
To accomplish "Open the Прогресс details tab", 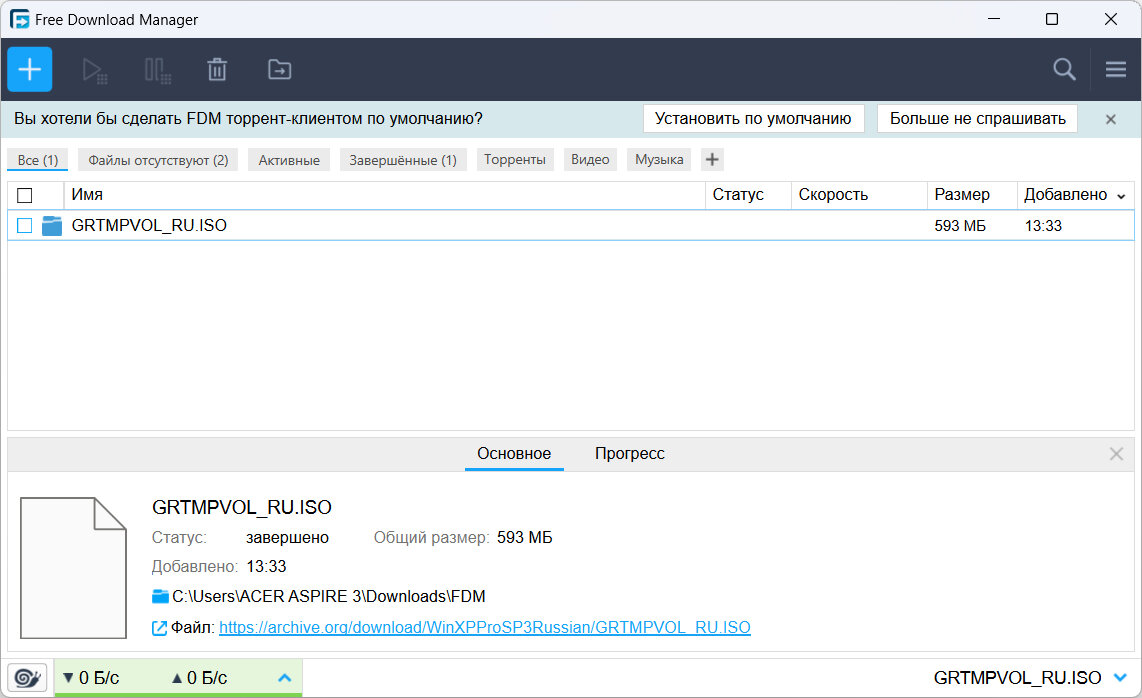I will pyautogui.click(x=629, y=453).
